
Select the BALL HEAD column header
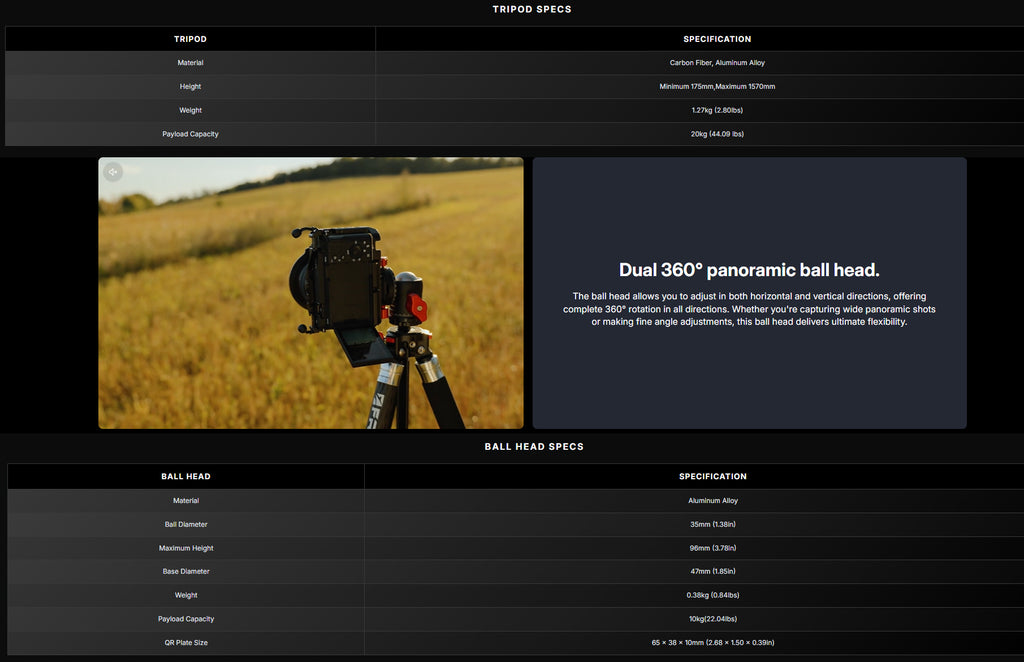point(186,477)
